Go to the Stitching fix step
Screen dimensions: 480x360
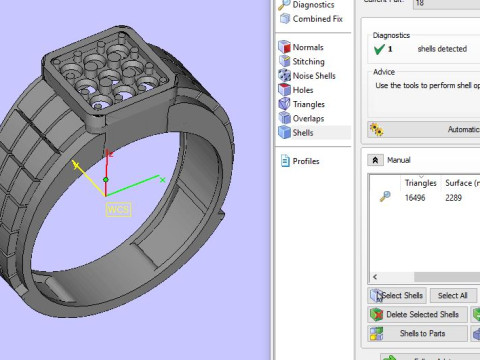308,61
